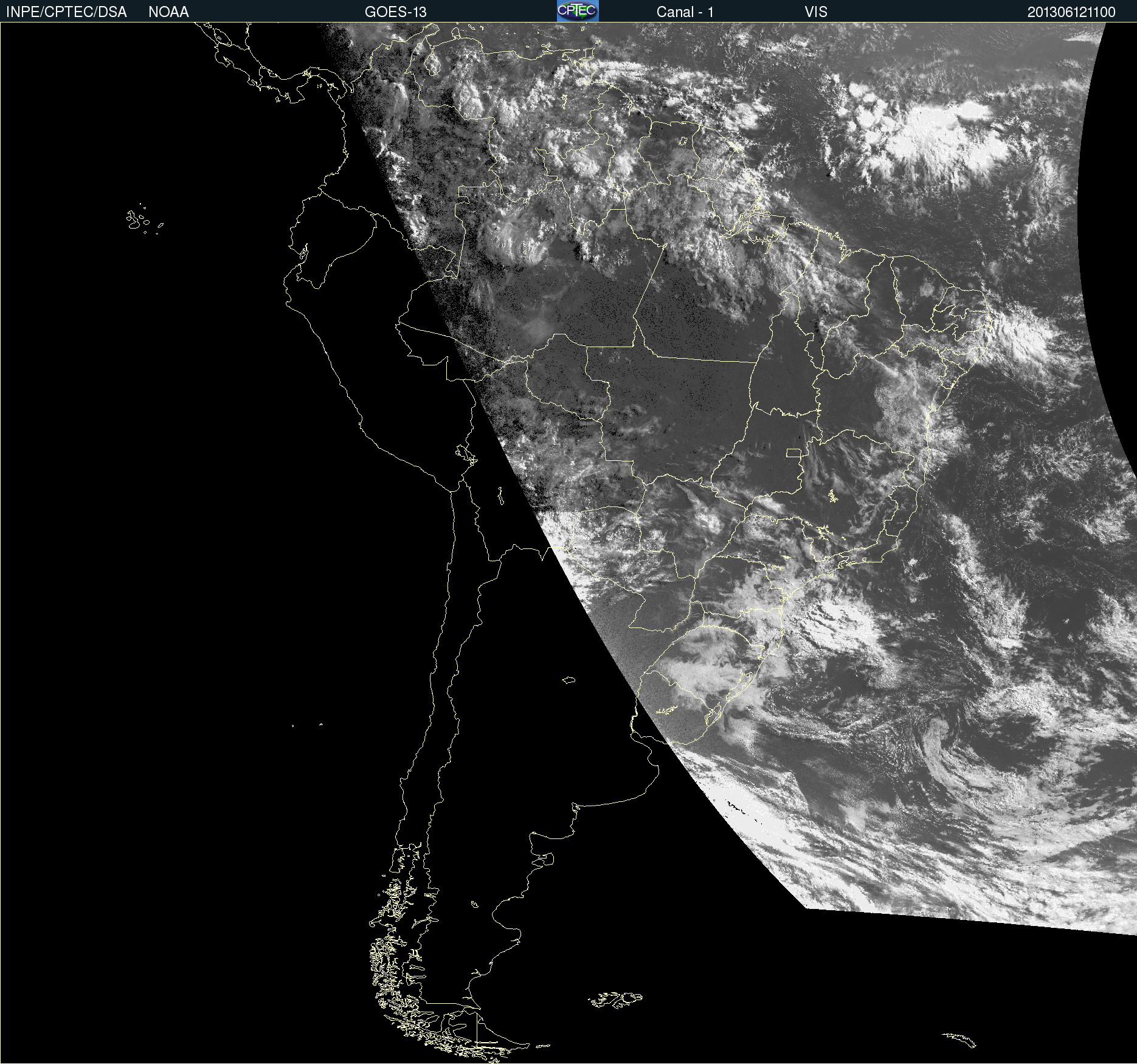Viewport: 1137px width, 1064px height.
Task: Click the Falkland Islands outline
Action: pos(615,1000)
